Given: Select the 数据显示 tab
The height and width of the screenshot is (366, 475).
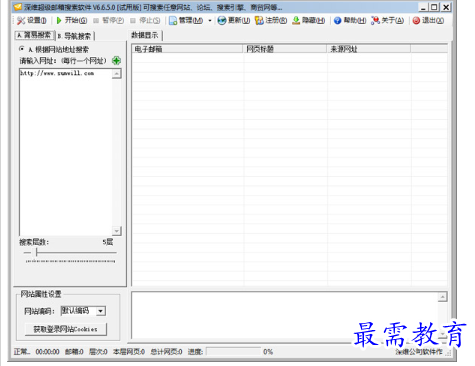Looking at the screenshot, I should (x=145, y=35).
